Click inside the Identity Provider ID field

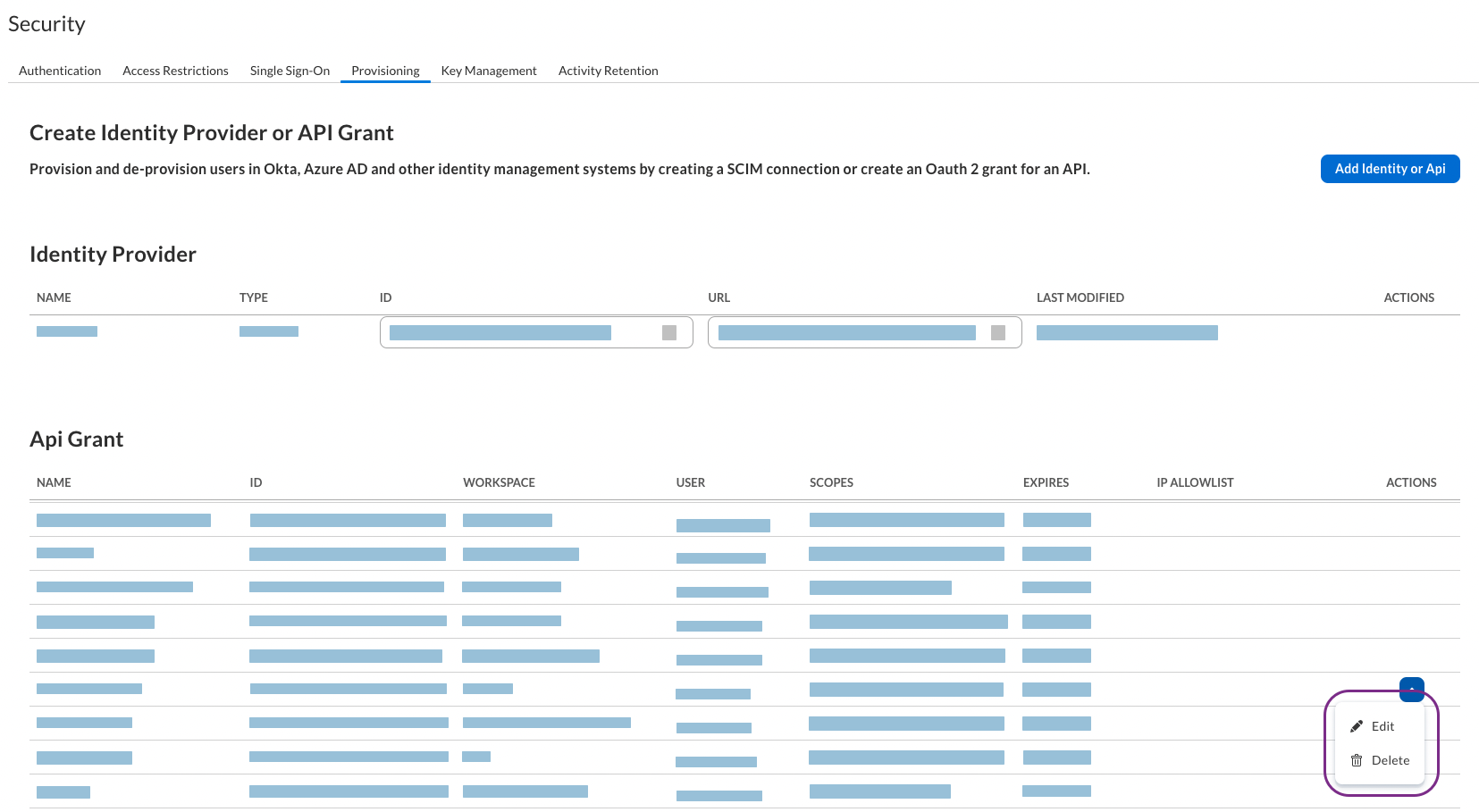pyautogui.click(x=500, y=331)
